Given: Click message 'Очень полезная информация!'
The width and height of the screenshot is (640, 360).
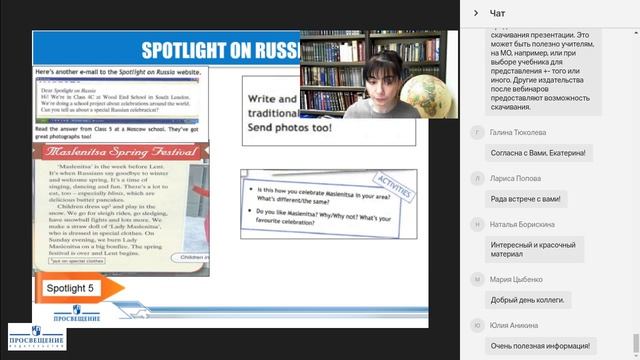Looking at the screenshot, I should [540, 346].
